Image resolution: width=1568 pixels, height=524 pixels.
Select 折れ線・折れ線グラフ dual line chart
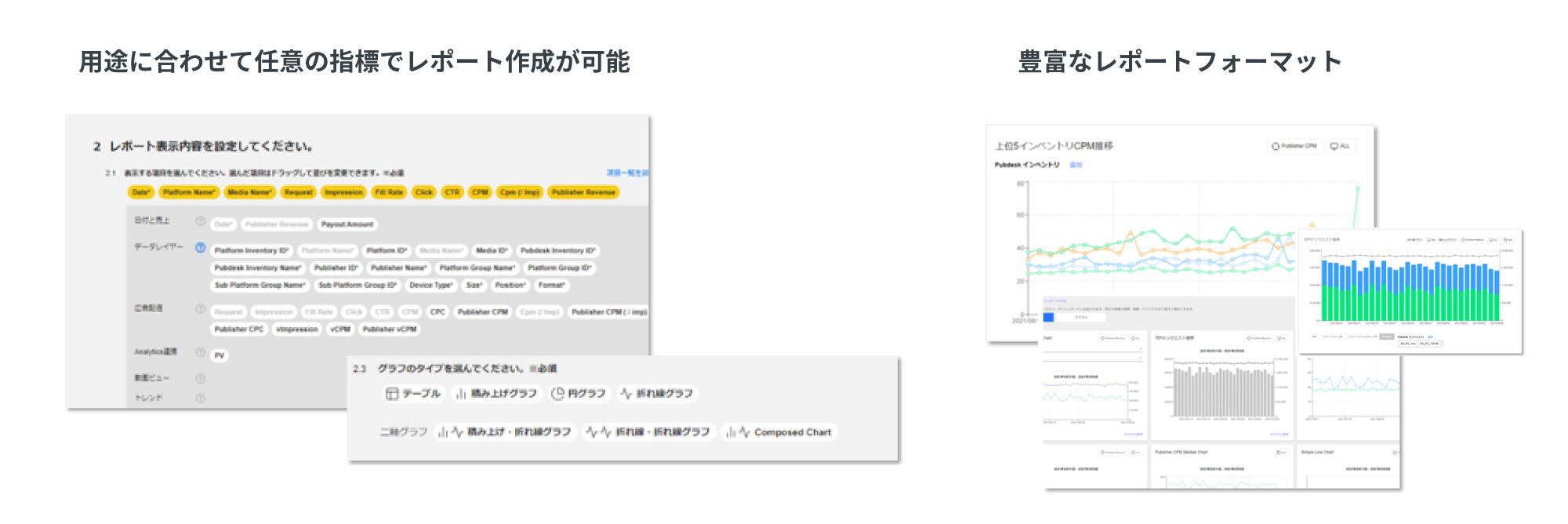point(648,432)
